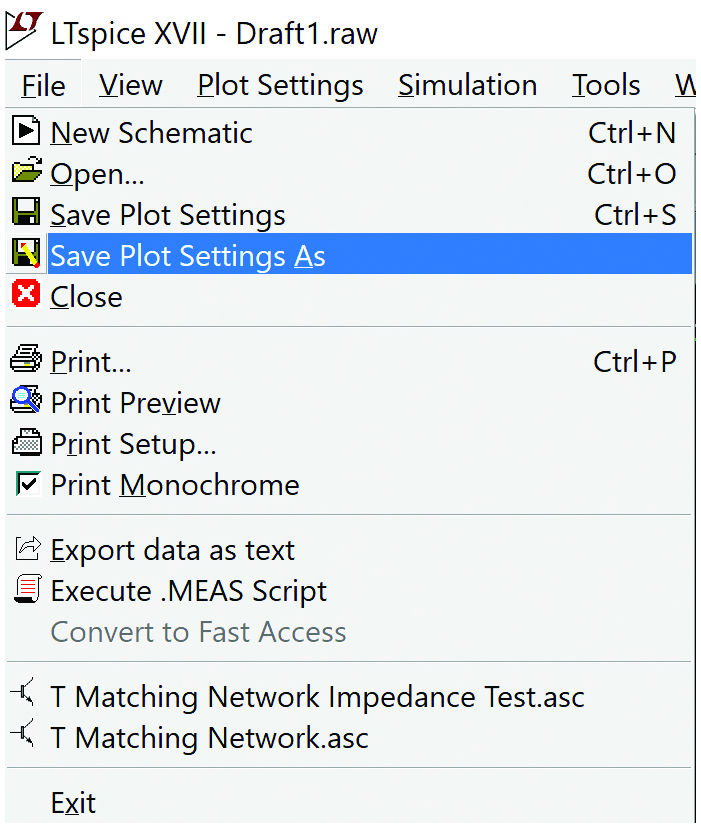Screen dimensions: 701x828
Task: Click the green Save Plot Settings floppy icon
Action: tap(26, 212)
